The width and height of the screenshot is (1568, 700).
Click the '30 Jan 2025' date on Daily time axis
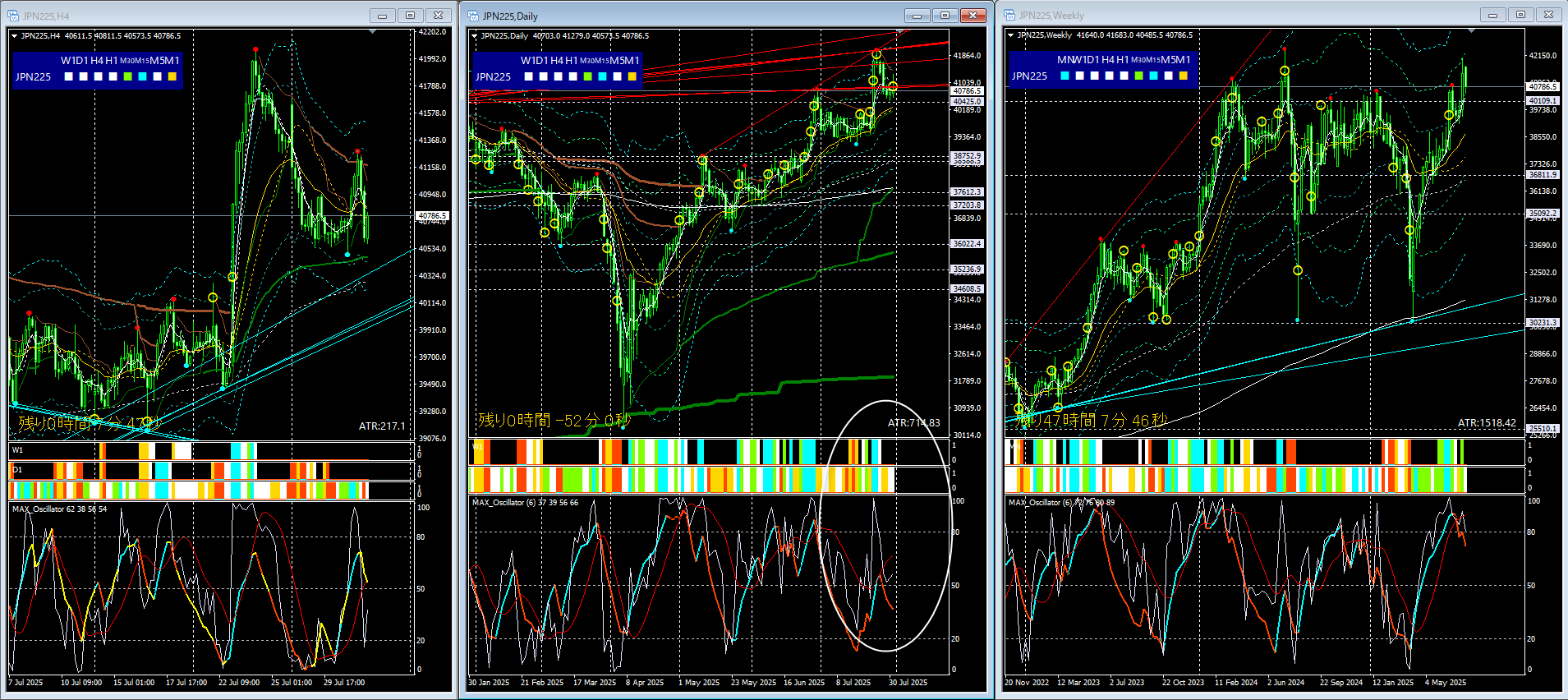coord(489,683)
